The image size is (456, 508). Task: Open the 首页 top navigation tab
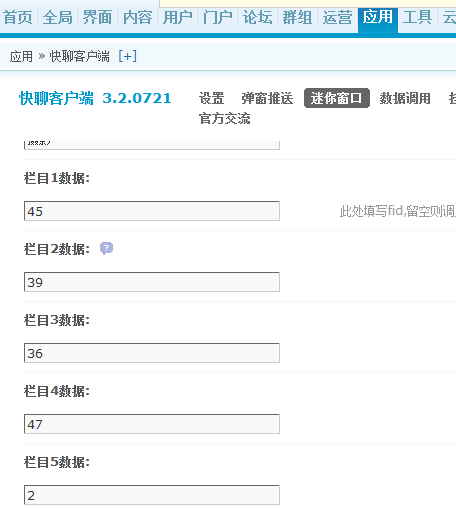pyautogui.click(x=18, y=17)
